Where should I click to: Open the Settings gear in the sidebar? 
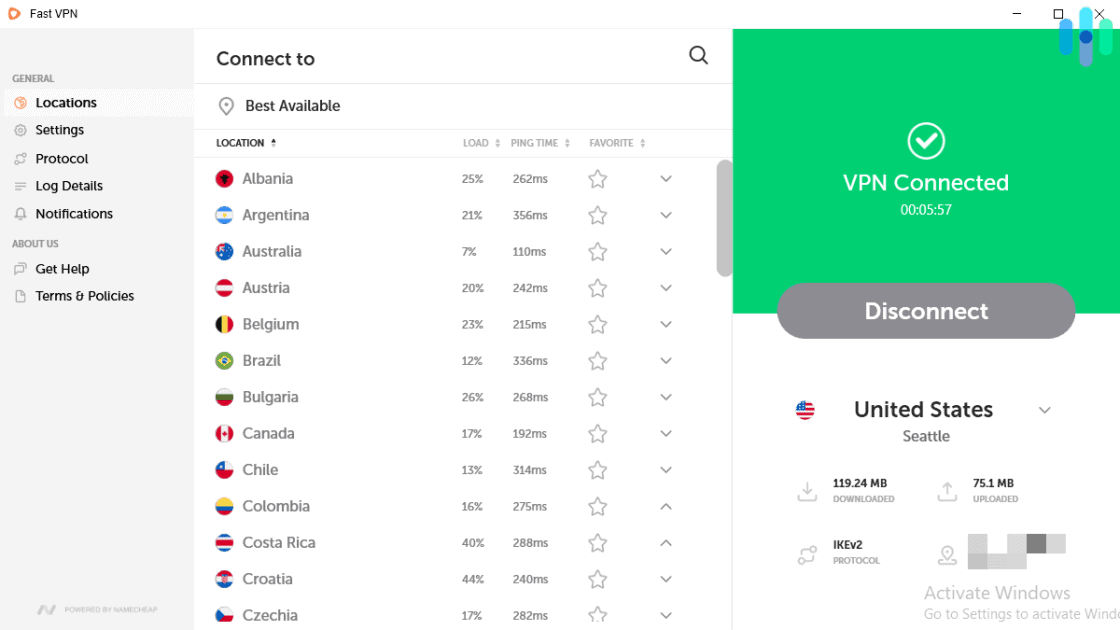[22, 130]
